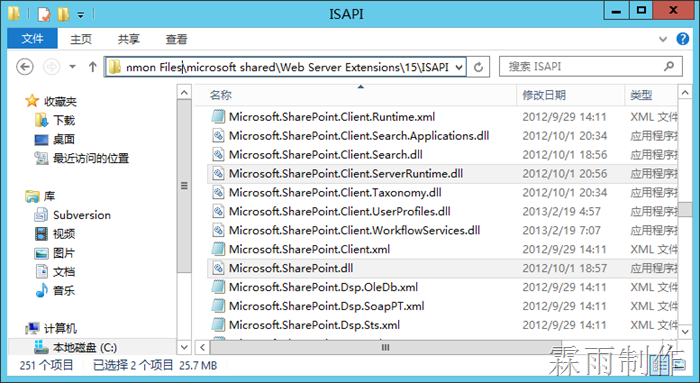700x383 pixels.
Task: Open the 音乐 library
Action: tap(64, 291)
